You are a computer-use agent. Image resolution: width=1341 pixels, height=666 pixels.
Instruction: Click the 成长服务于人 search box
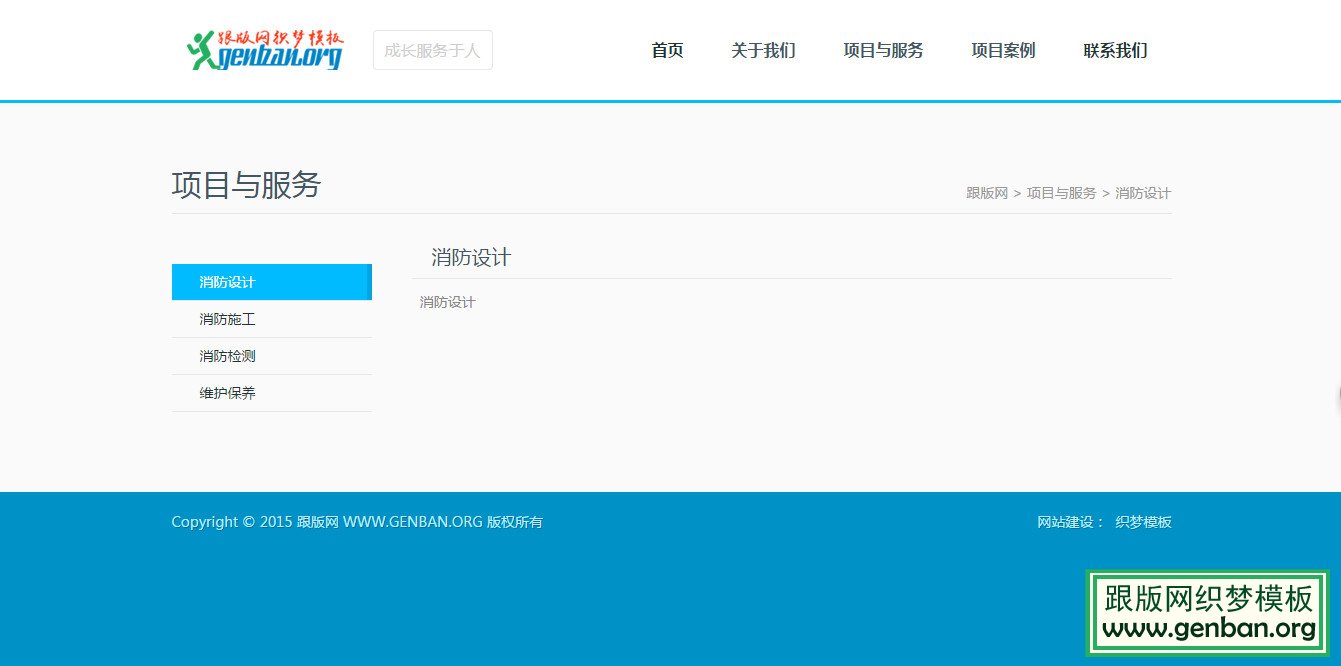click(x=432, y=49)
